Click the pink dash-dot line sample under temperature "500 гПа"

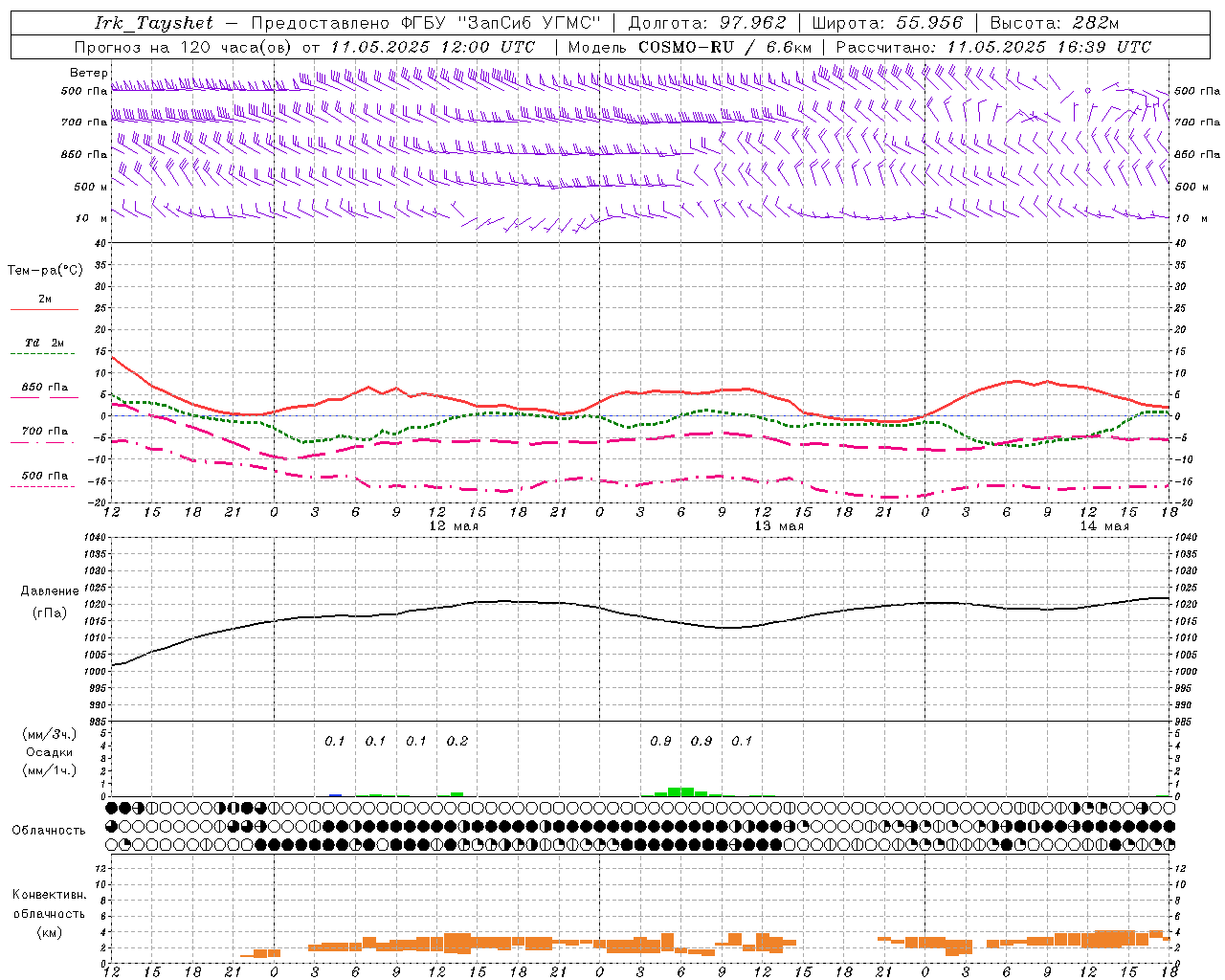point(42,486)
